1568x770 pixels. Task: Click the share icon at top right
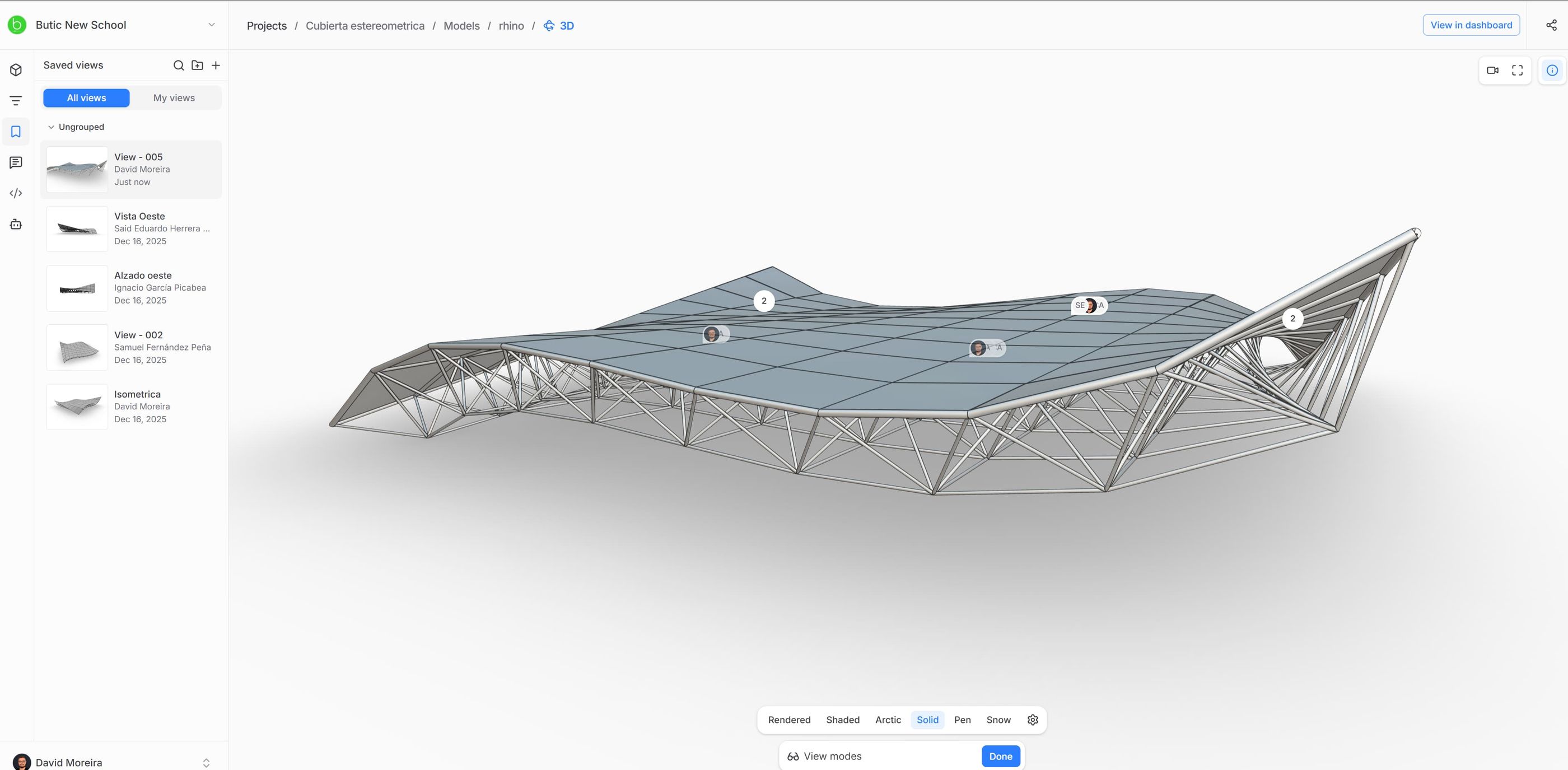(1551, 25)
